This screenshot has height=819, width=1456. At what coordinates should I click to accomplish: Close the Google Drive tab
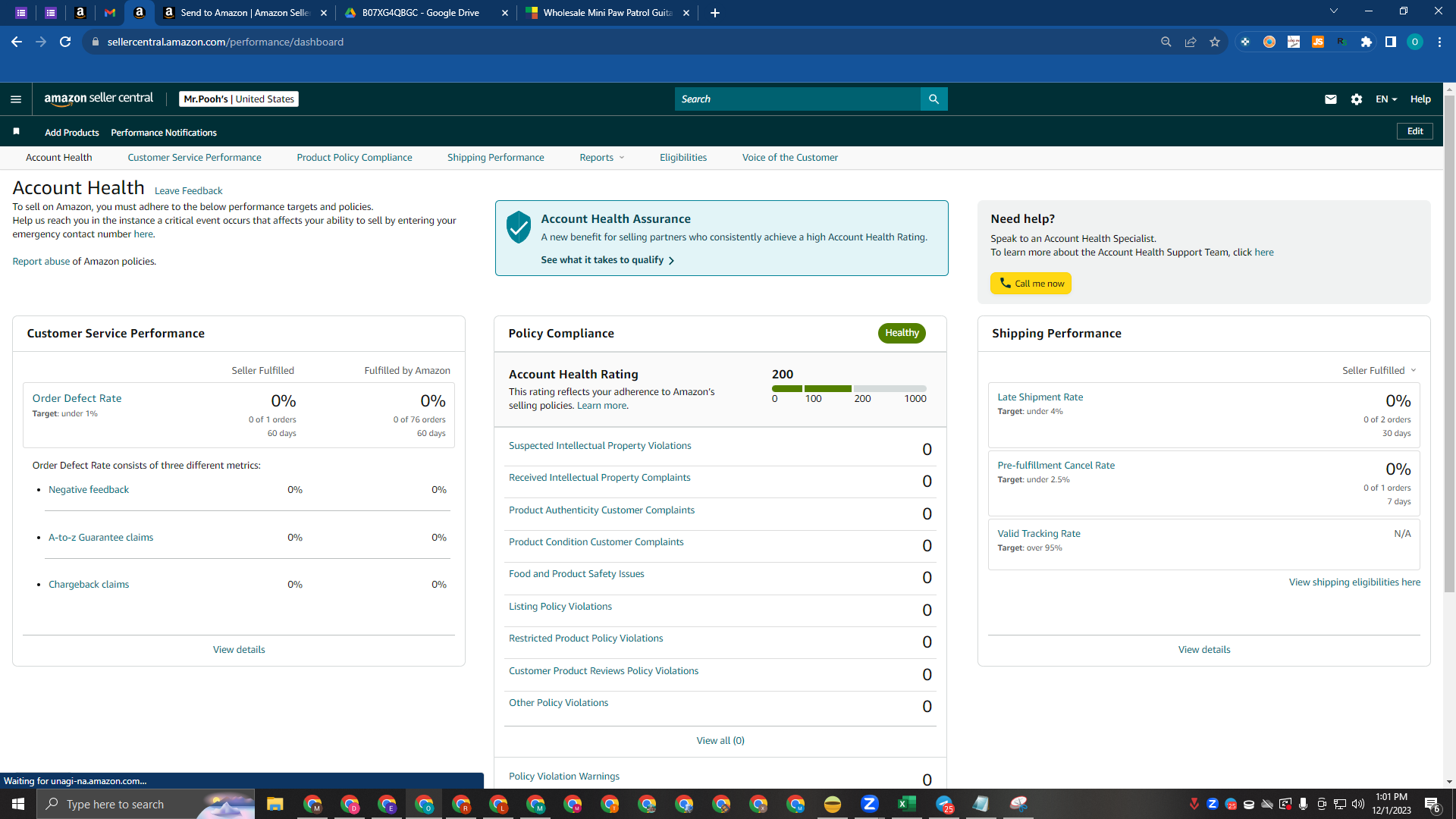pyautogui.click(x=505, y=13)
